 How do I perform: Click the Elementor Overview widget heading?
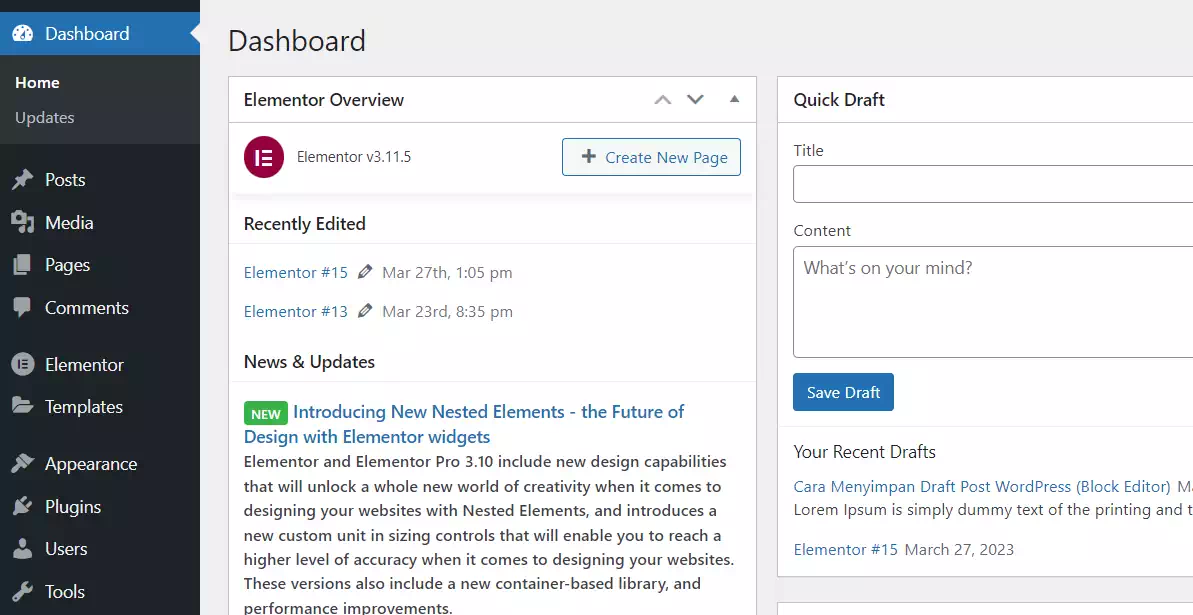pos(323,100)
